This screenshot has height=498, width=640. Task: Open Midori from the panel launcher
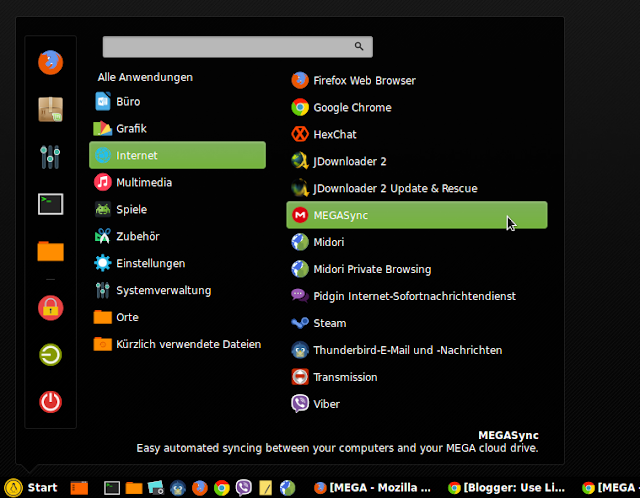coord(287,488)
